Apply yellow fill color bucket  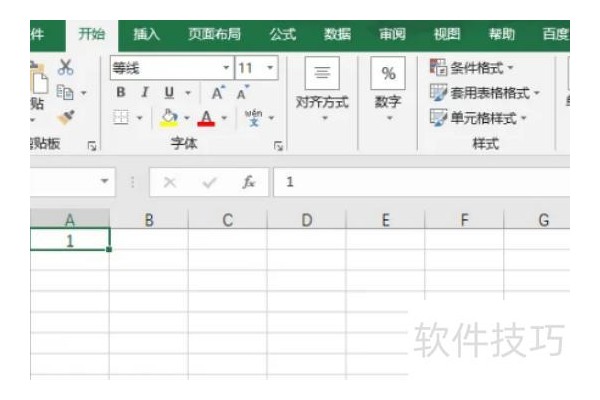[x=169, y=118]
